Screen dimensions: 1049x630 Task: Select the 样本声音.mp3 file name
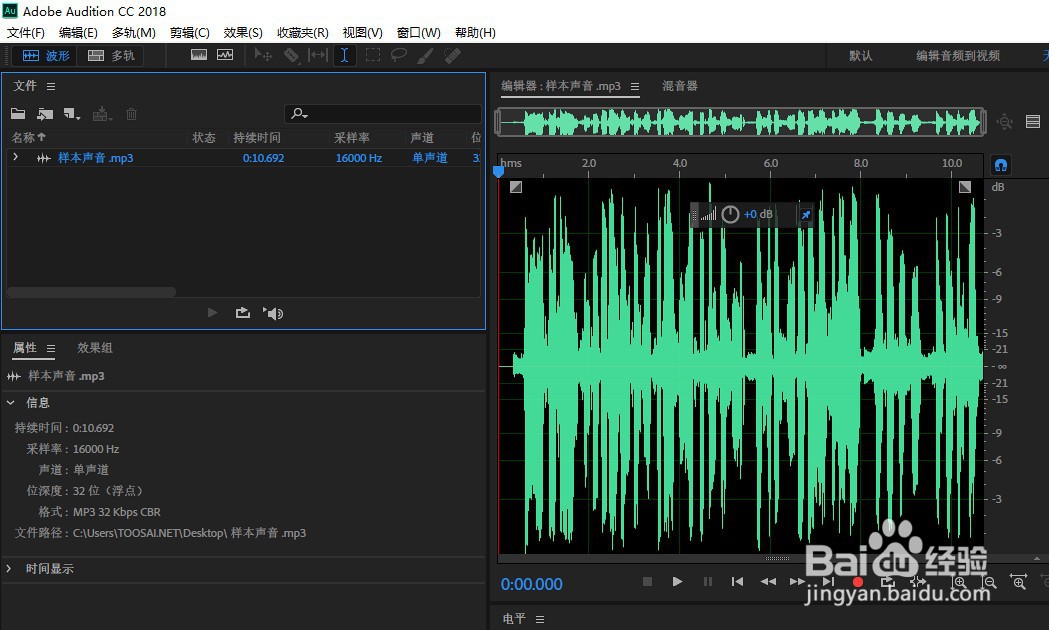click(x=96, y=158)
